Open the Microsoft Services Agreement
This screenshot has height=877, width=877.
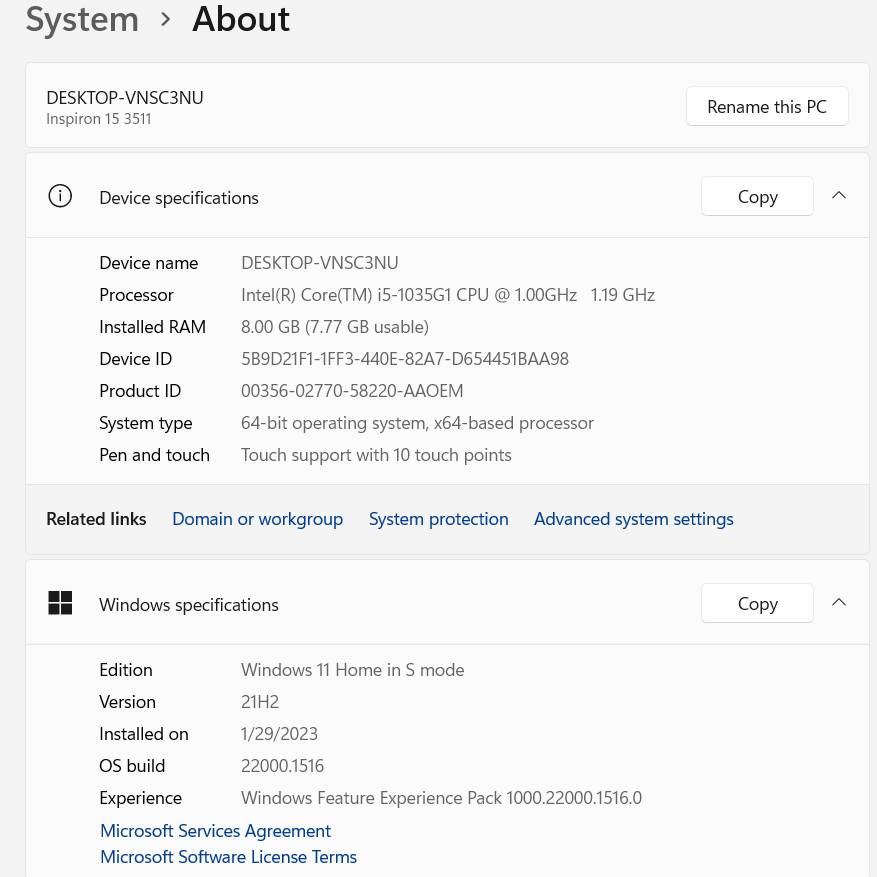pos(215,830)
